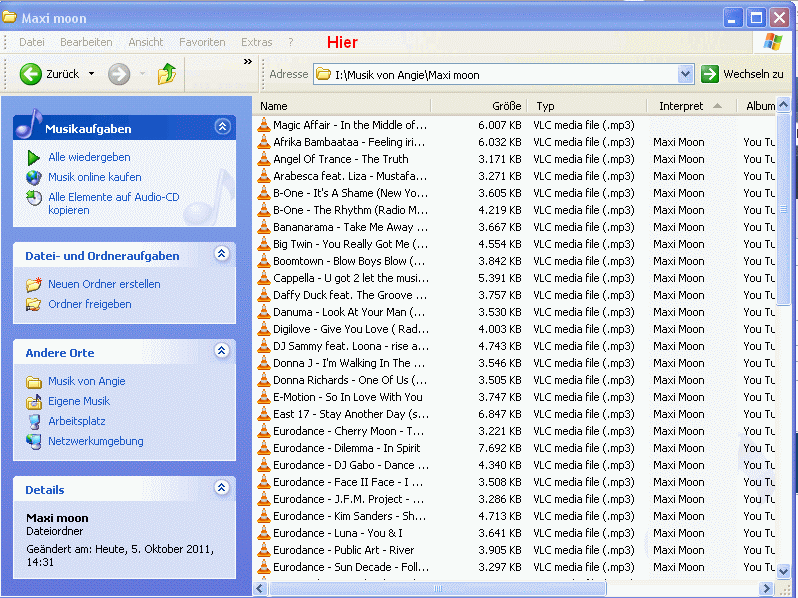Collapse Datei- und Ordneraufgaben section
The width and height of the screenshot is (798, 598).
[222, 254]
